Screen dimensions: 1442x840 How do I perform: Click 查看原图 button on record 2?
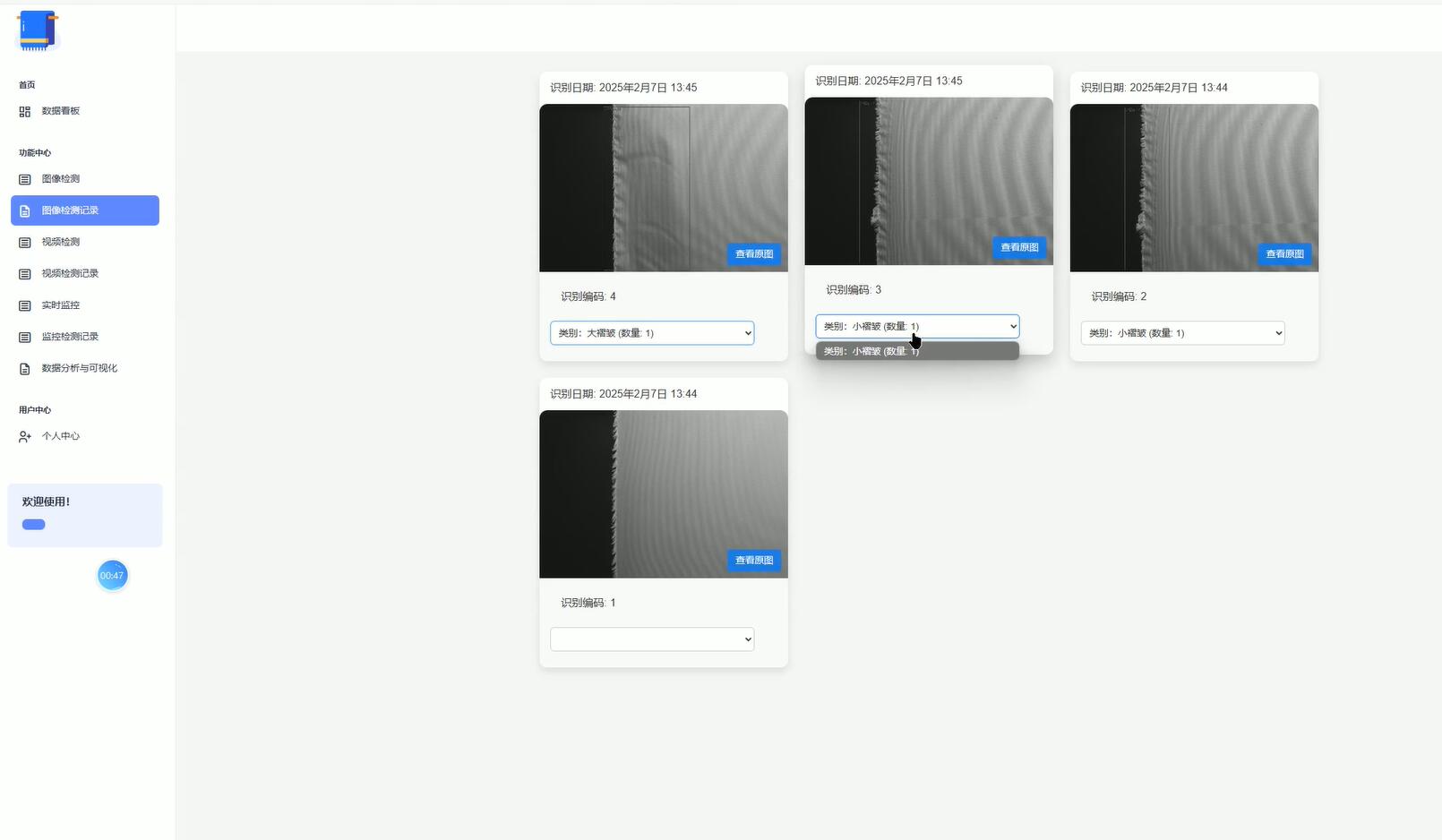(x=1284, y=254)
